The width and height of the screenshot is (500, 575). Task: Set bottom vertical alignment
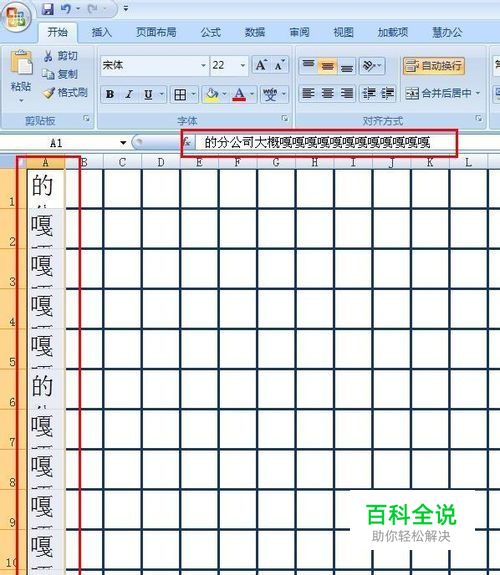pos(346,66)
